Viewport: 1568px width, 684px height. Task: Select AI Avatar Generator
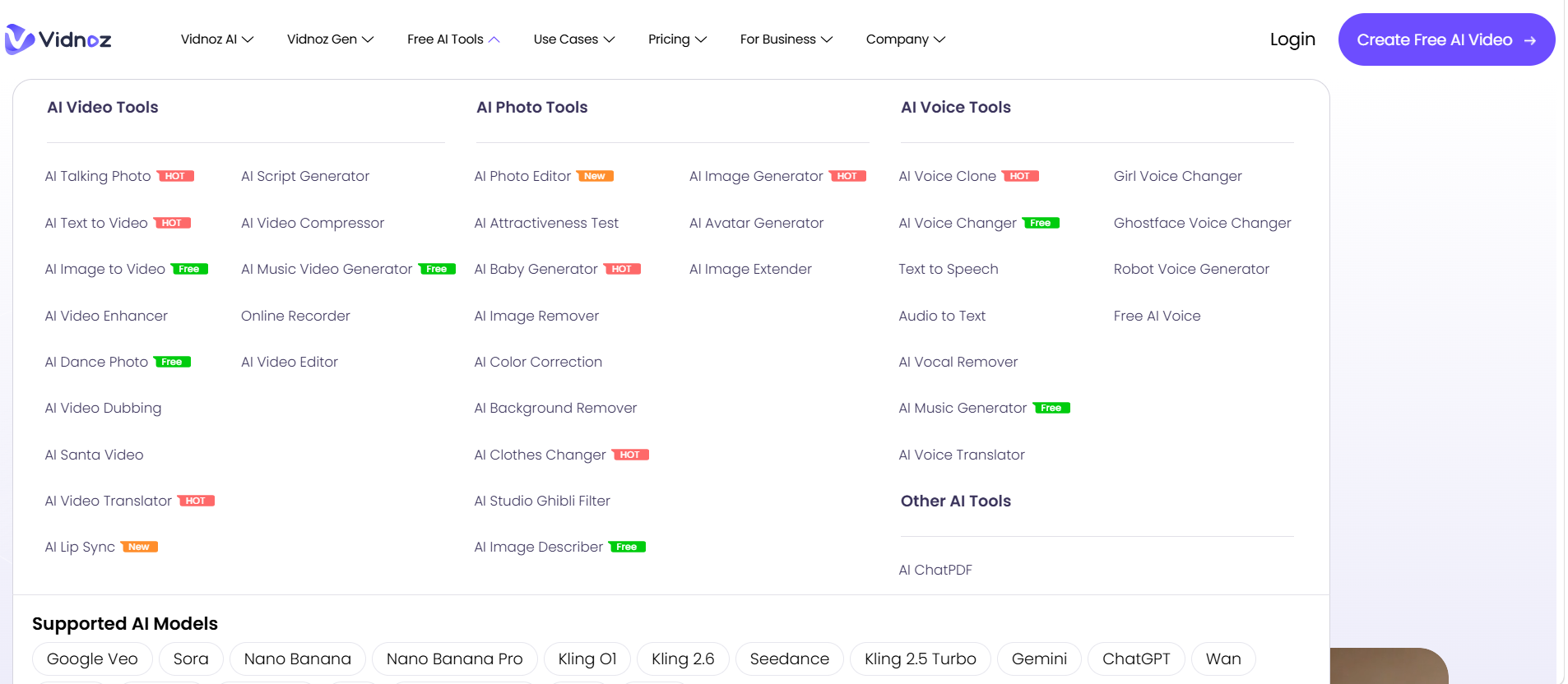[756, 223]
